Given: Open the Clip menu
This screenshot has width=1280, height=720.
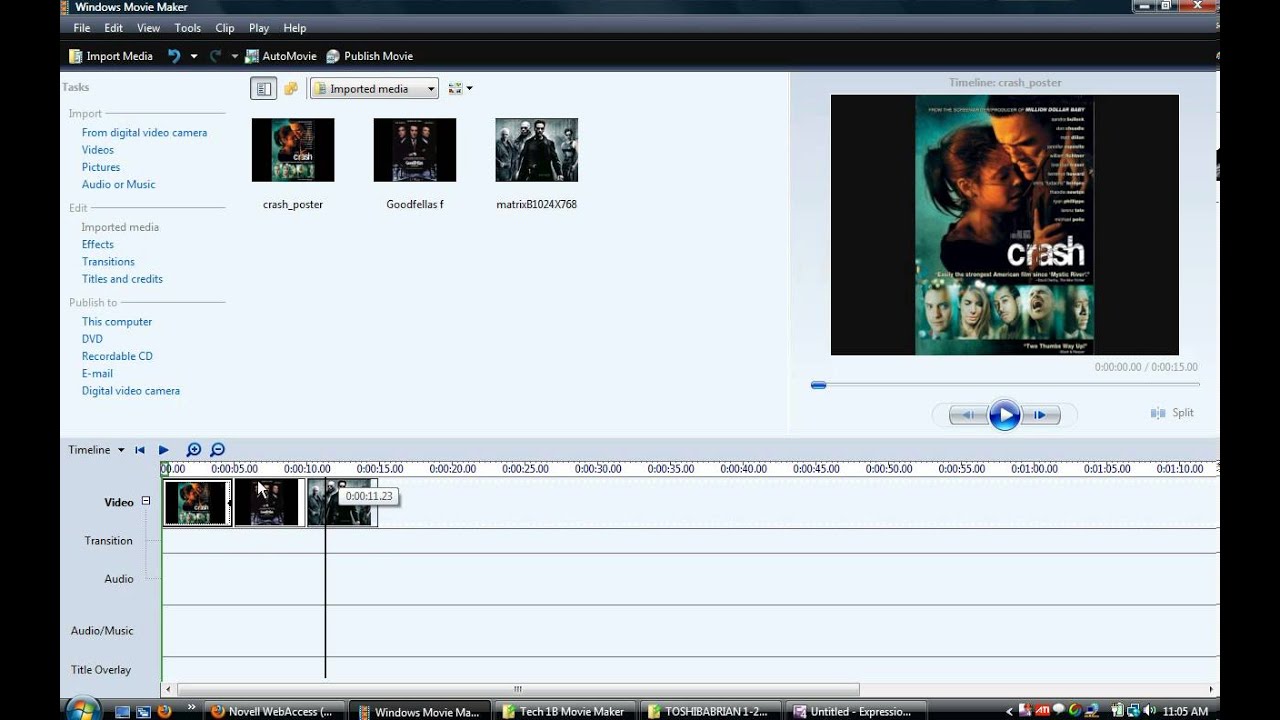Looking at the screenshot, I should click(x=225, y=28).
